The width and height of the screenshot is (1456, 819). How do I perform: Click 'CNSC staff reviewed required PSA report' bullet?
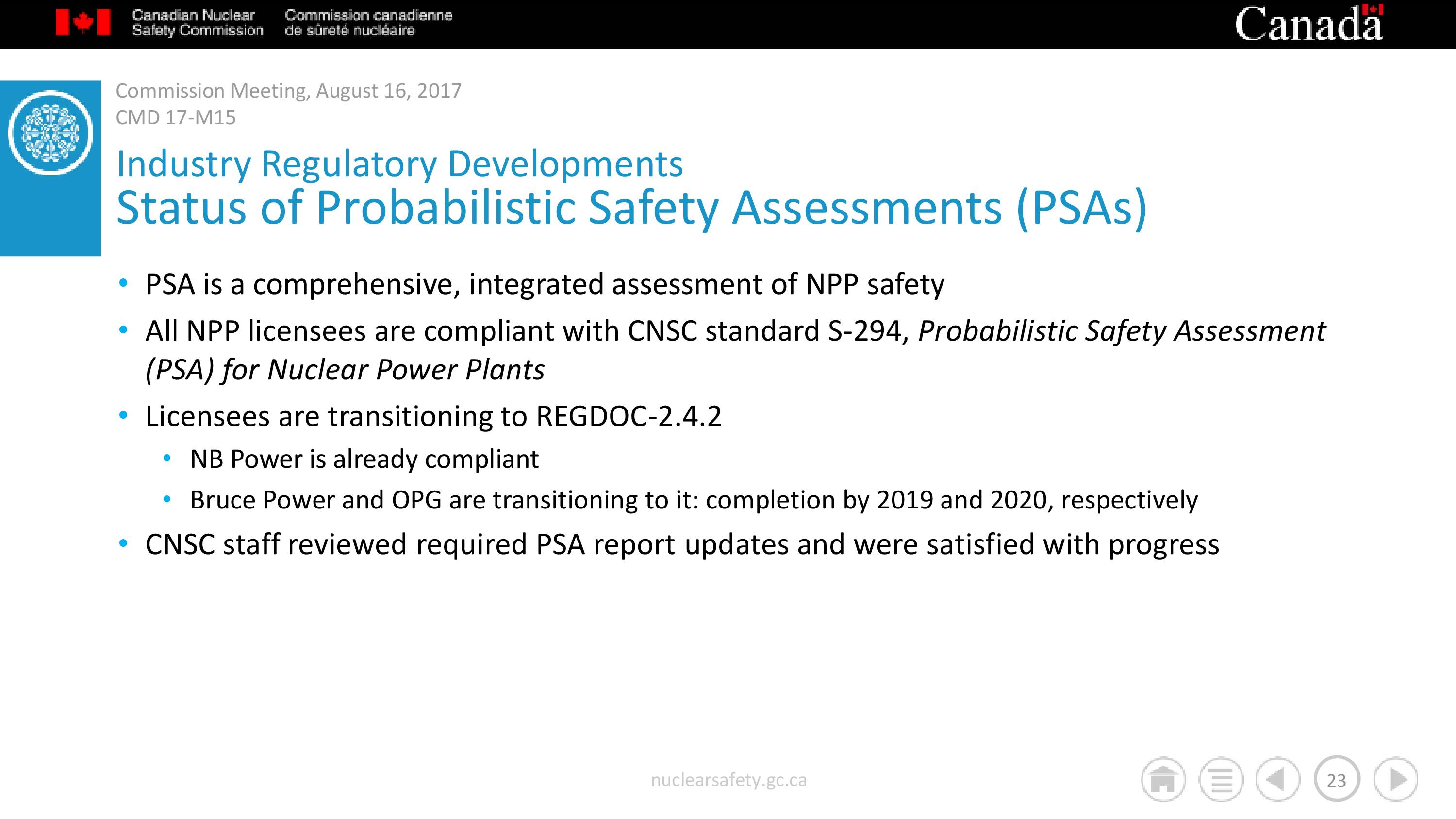pyautogui.click(x=682, y=544)
